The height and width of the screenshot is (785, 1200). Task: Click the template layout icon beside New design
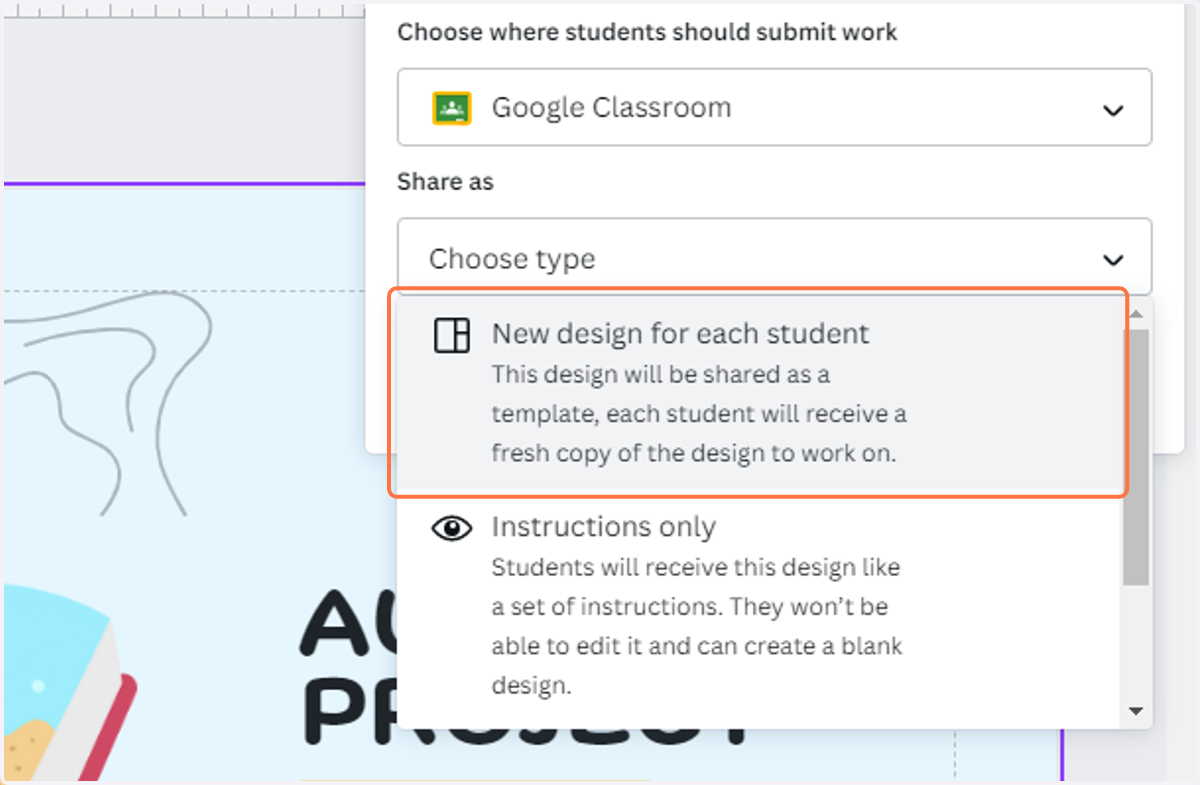(452, 335)
